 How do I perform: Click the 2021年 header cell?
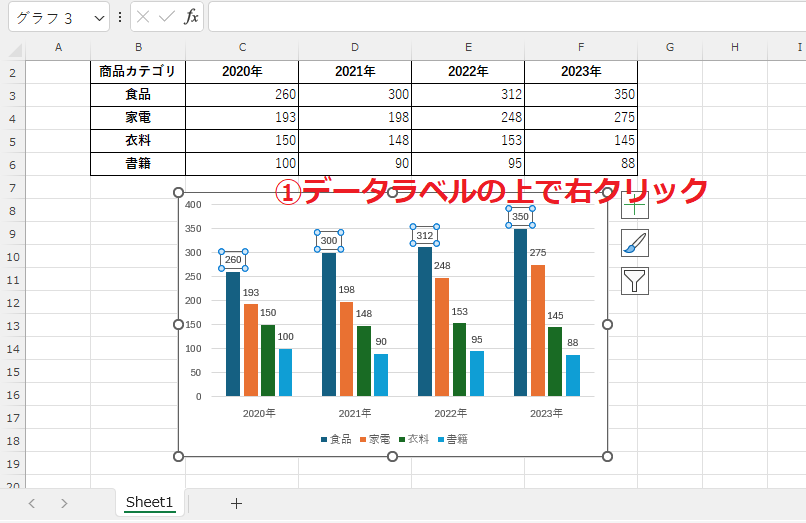tap(355, 71)
